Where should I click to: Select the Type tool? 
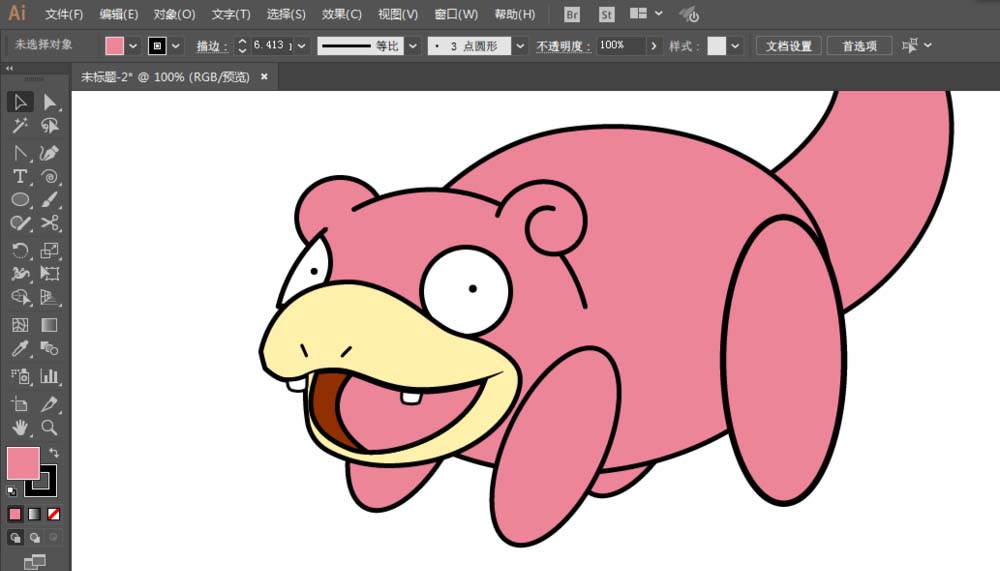(20, 176)
